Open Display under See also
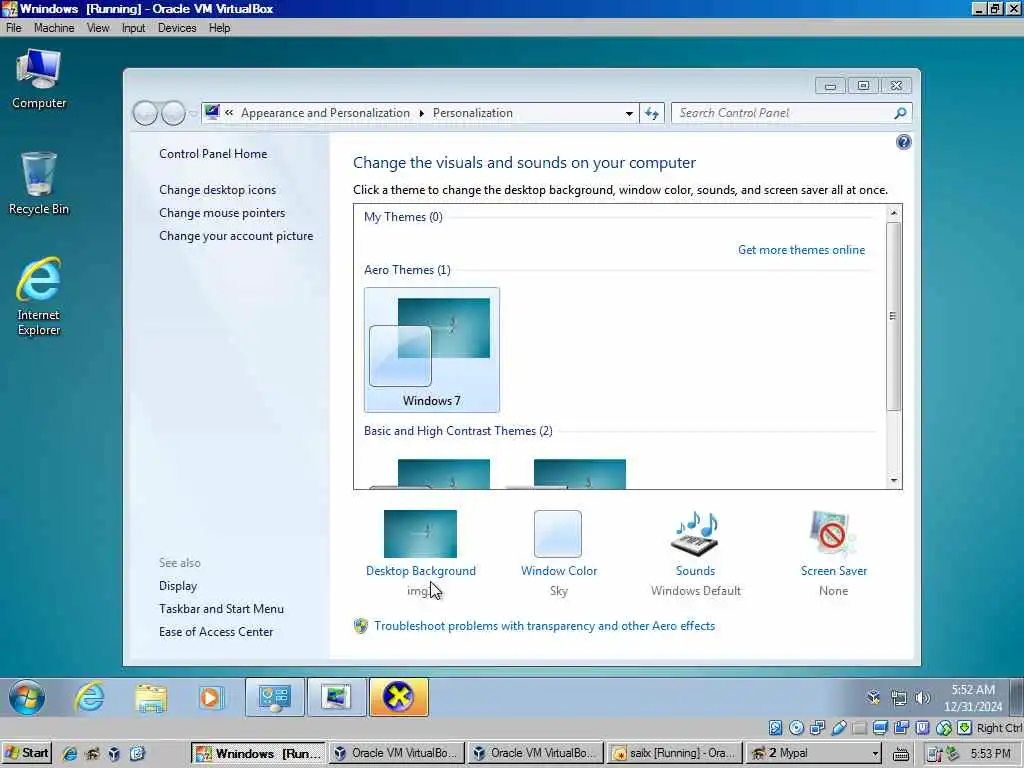 click(178, 586)
